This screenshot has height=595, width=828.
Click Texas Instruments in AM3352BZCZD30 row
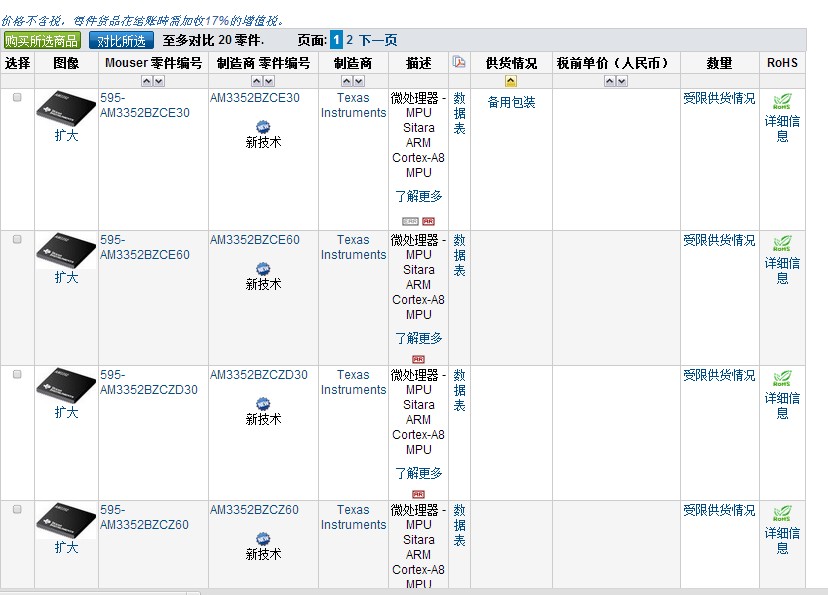[353, 382]
